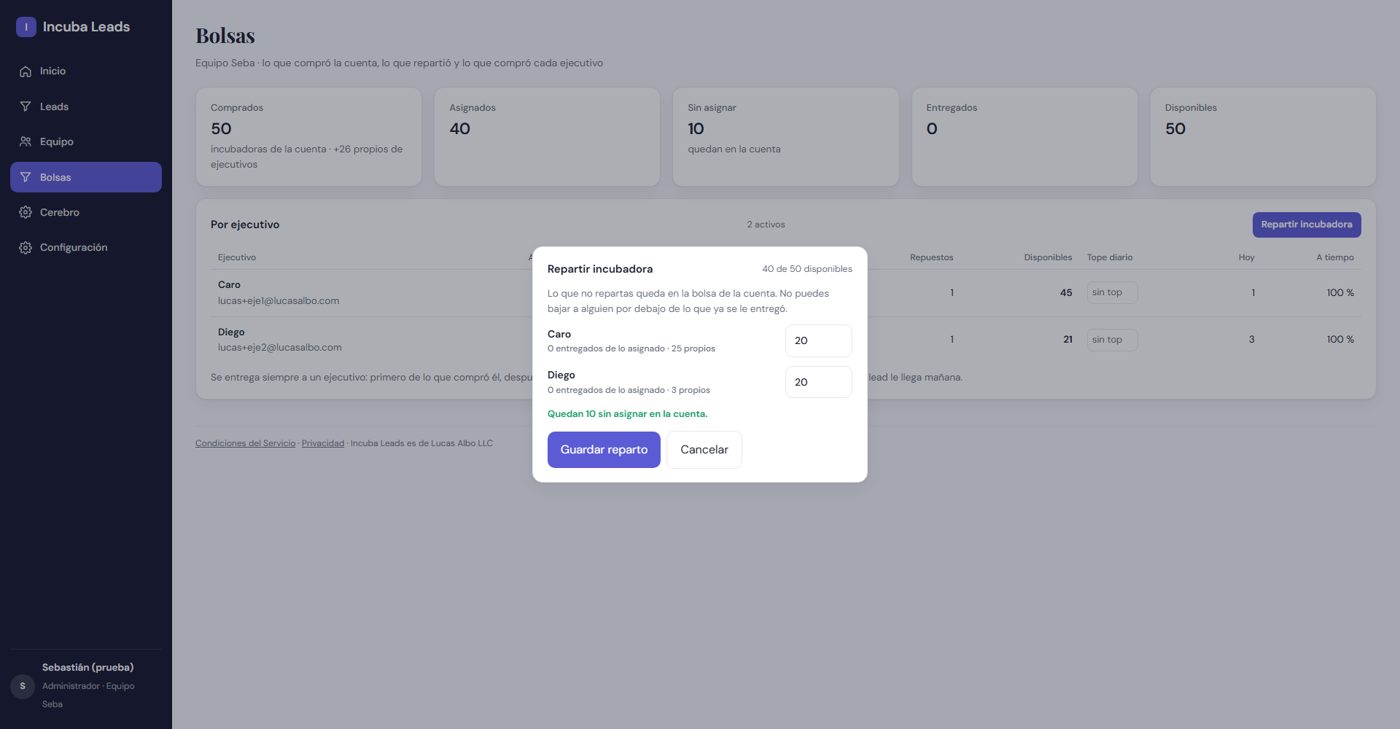Open the Equipo menu item
Image resolution: width=1400 pixels, height=729 pixels.
pyautogui.click(x=86, y=142)
